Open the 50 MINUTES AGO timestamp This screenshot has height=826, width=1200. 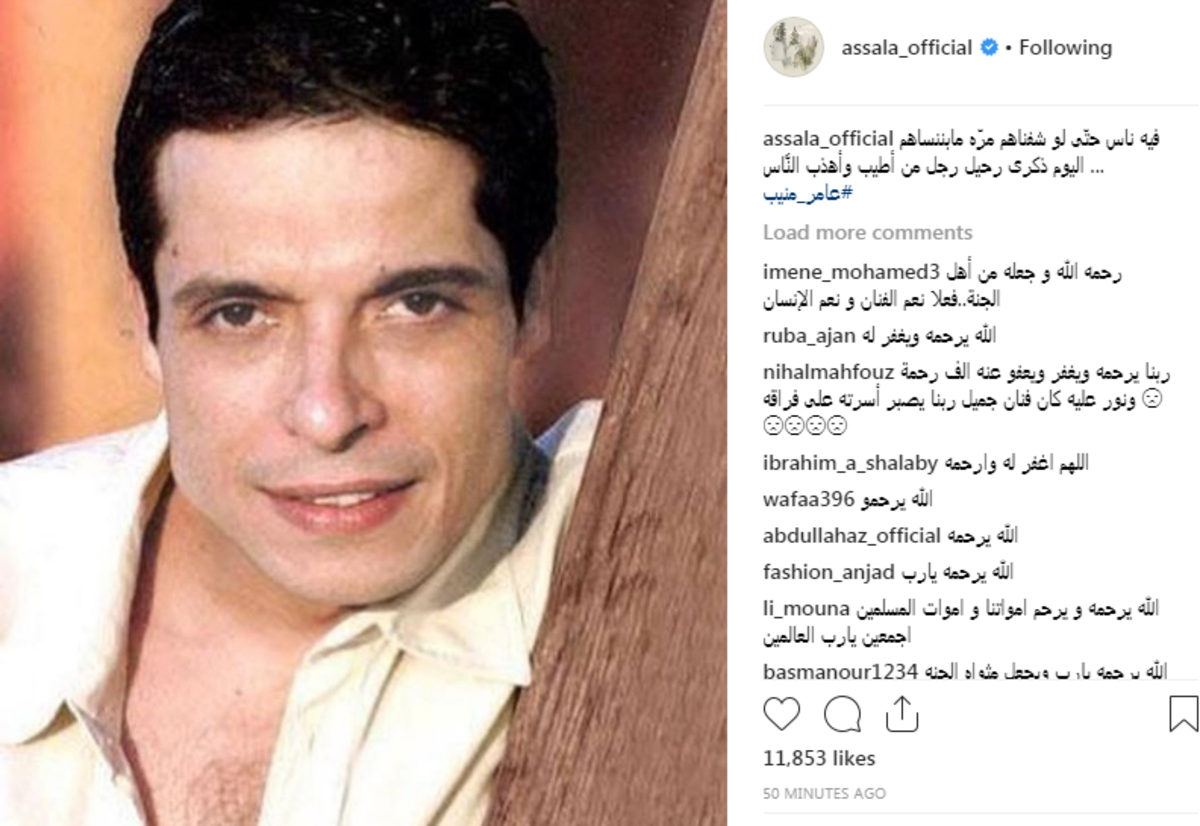coord(824,793)
